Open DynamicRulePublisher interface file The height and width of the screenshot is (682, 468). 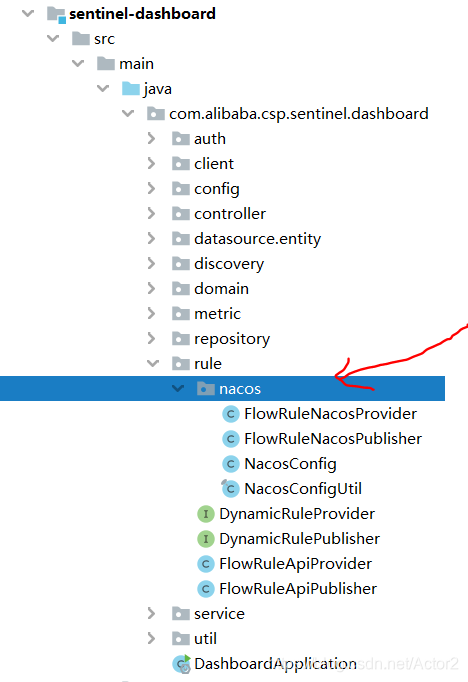300,539
